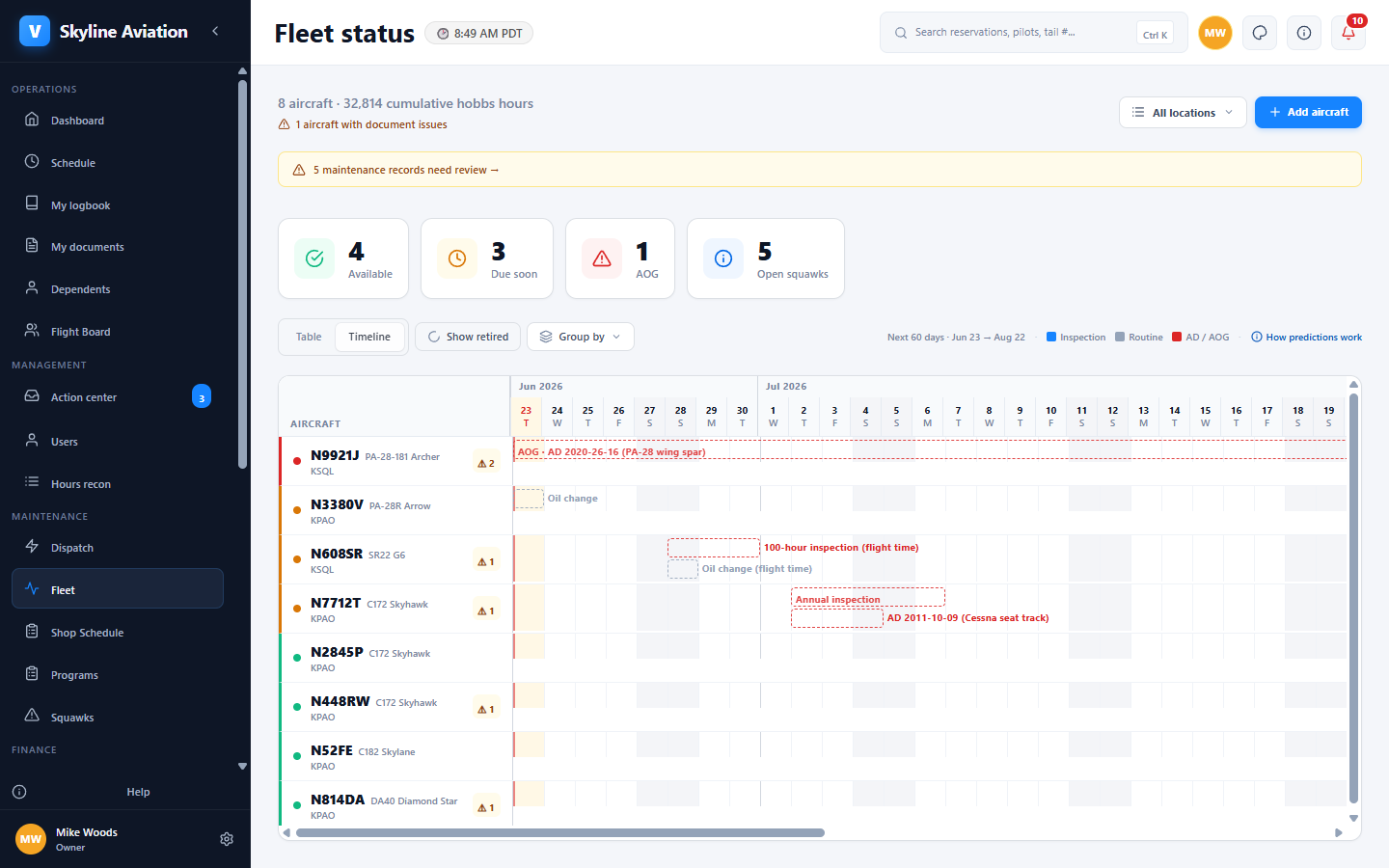The height and width of the screenshot is (868, 1389).
Task: Open the Action center
Action: (118, 397)
